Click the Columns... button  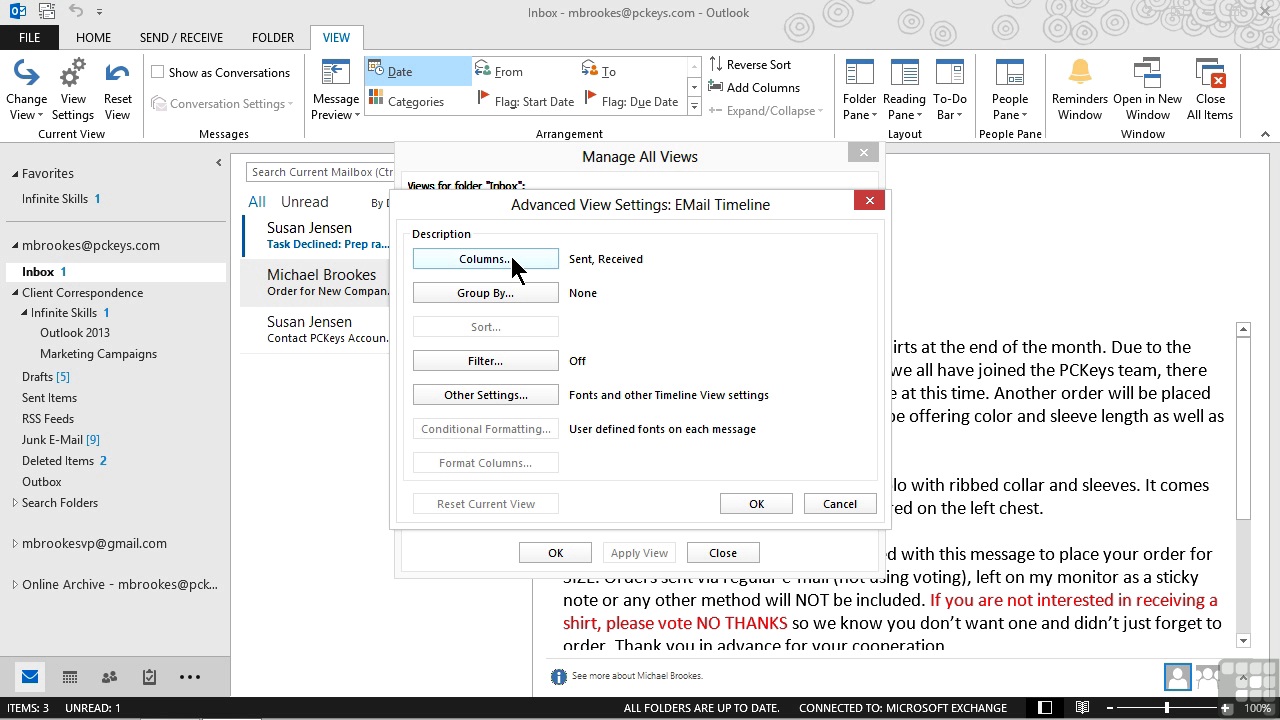pyautogui.click(x=485, y=259)
